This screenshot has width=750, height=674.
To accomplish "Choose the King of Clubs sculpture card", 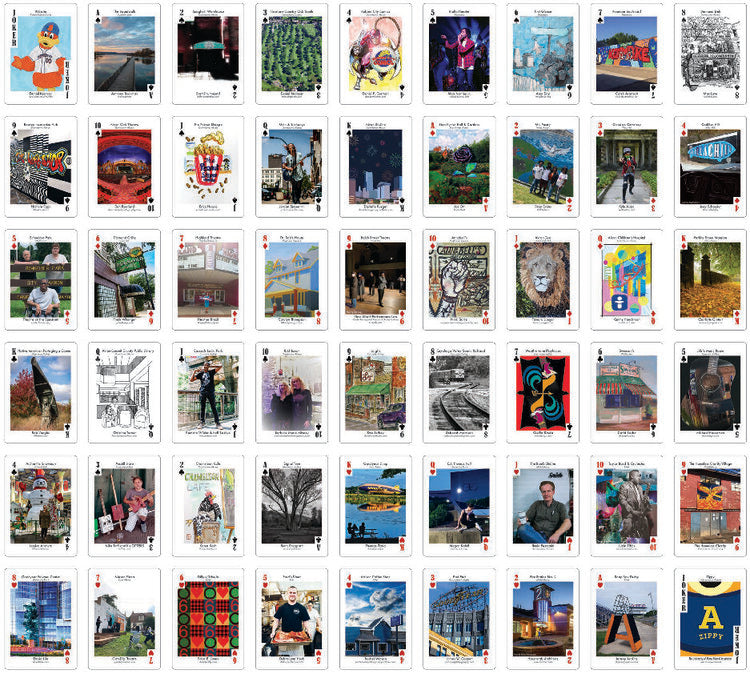I will 41,393.
